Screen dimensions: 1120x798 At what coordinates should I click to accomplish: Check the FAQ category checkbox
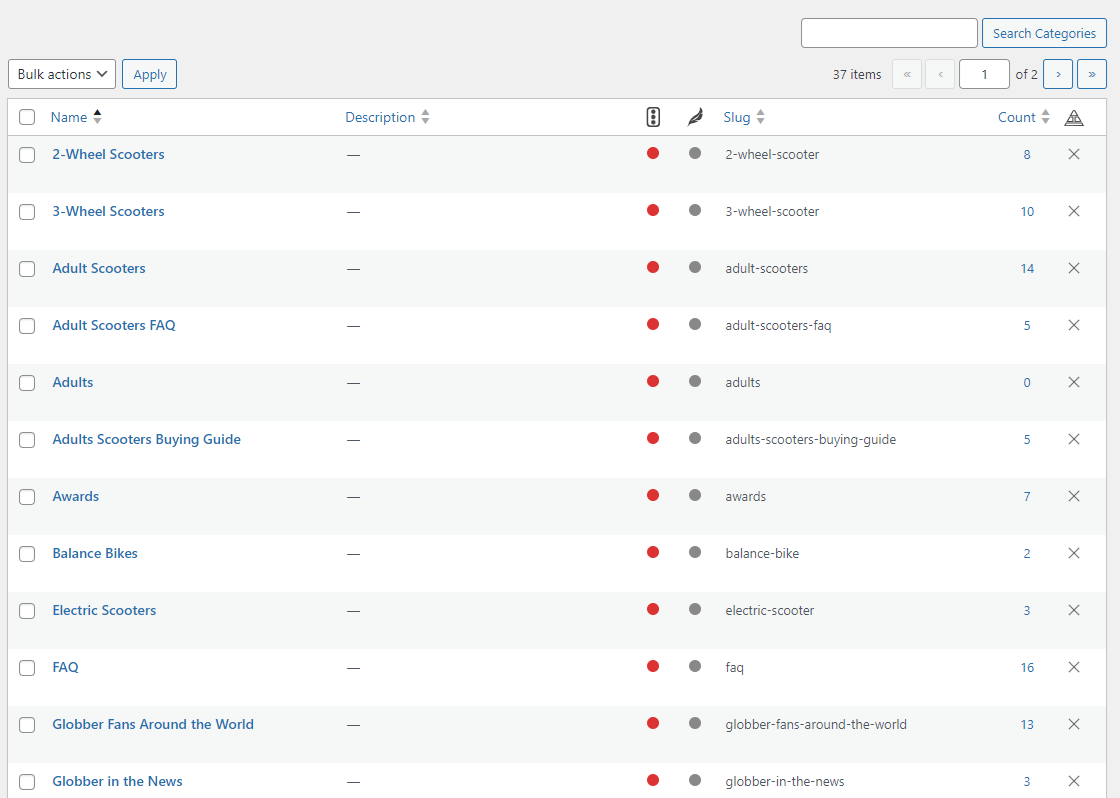(27, 668)
